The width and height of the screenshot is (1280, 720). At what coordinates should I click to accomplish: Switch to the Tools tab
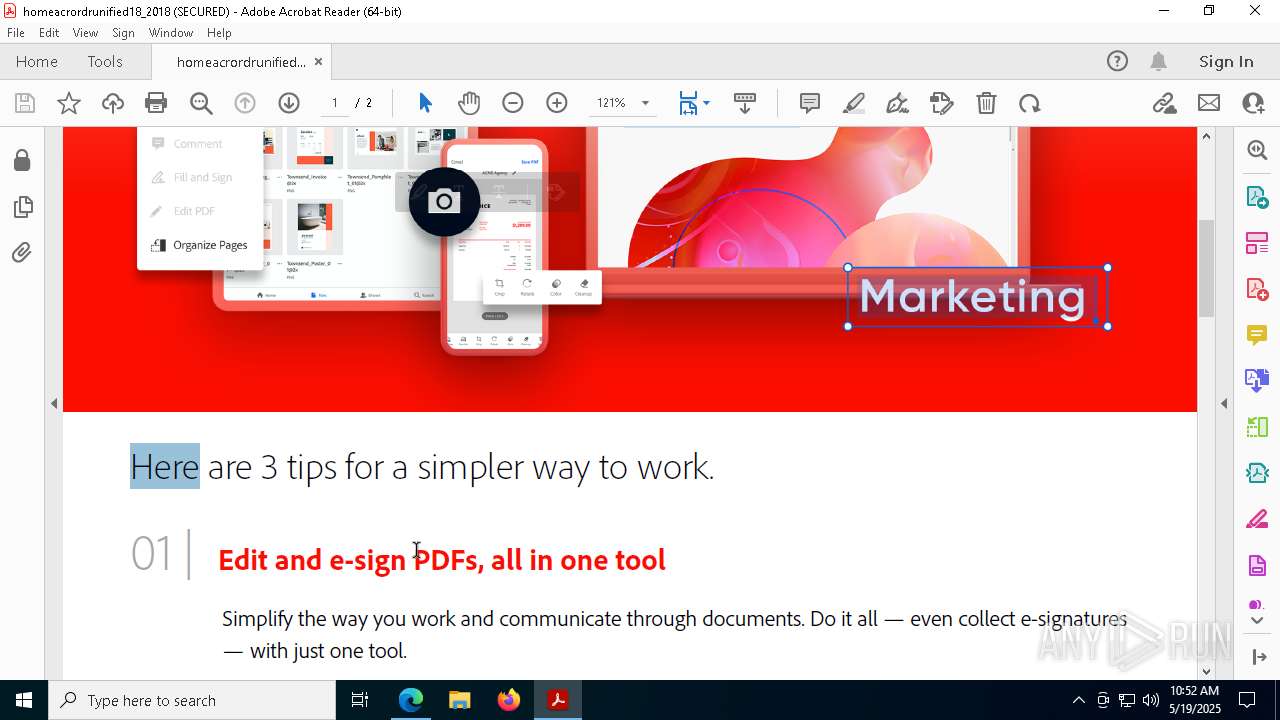coord(105,62)
